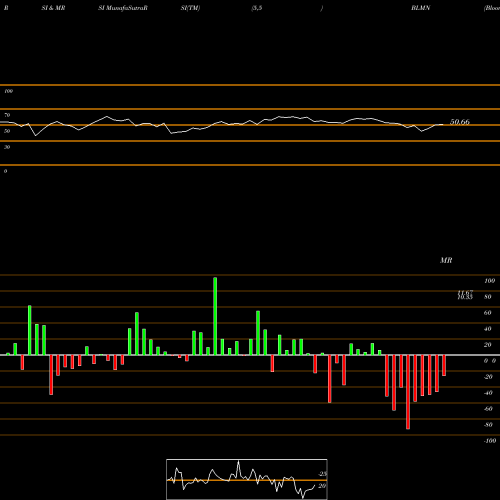Image resolution: width=500 pixels, height=500 pixels.
Task: Click the 100 label on the MR axis
Action: (489, 281)
